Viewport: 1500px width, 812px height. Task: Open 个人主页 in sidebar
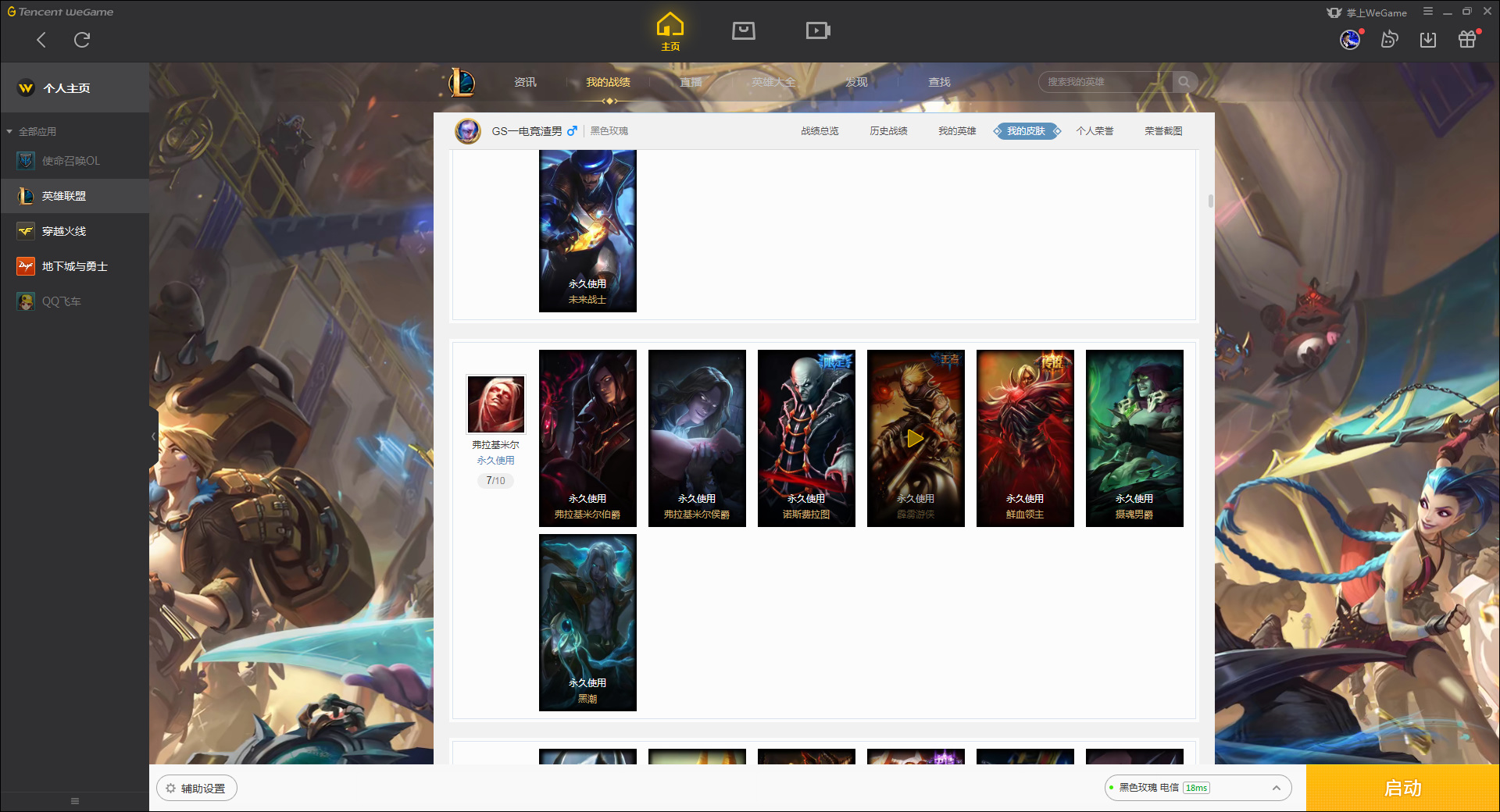click(x=75, y=88)
